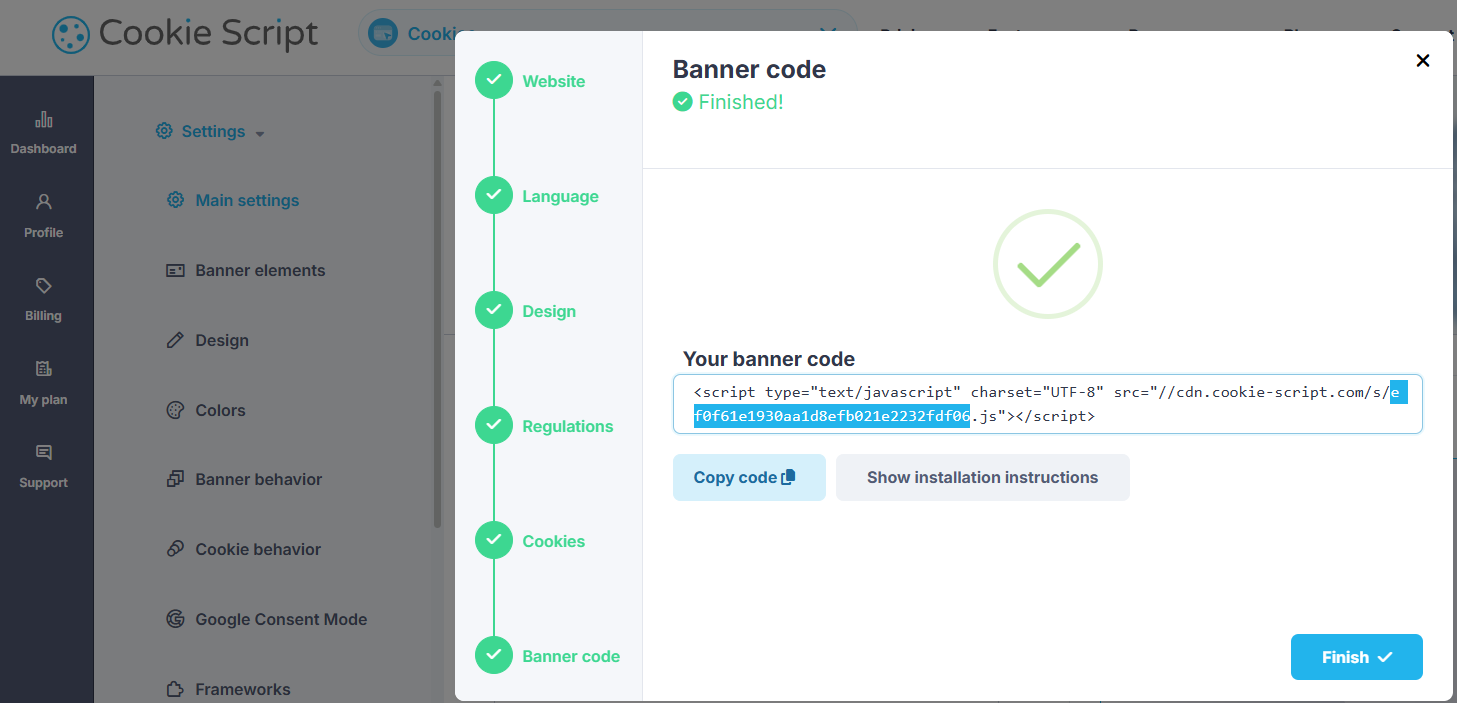Expand the Settings dropdown arrow
The height and width of the screenshot is (703, 1457).
[x=260, y=133]
